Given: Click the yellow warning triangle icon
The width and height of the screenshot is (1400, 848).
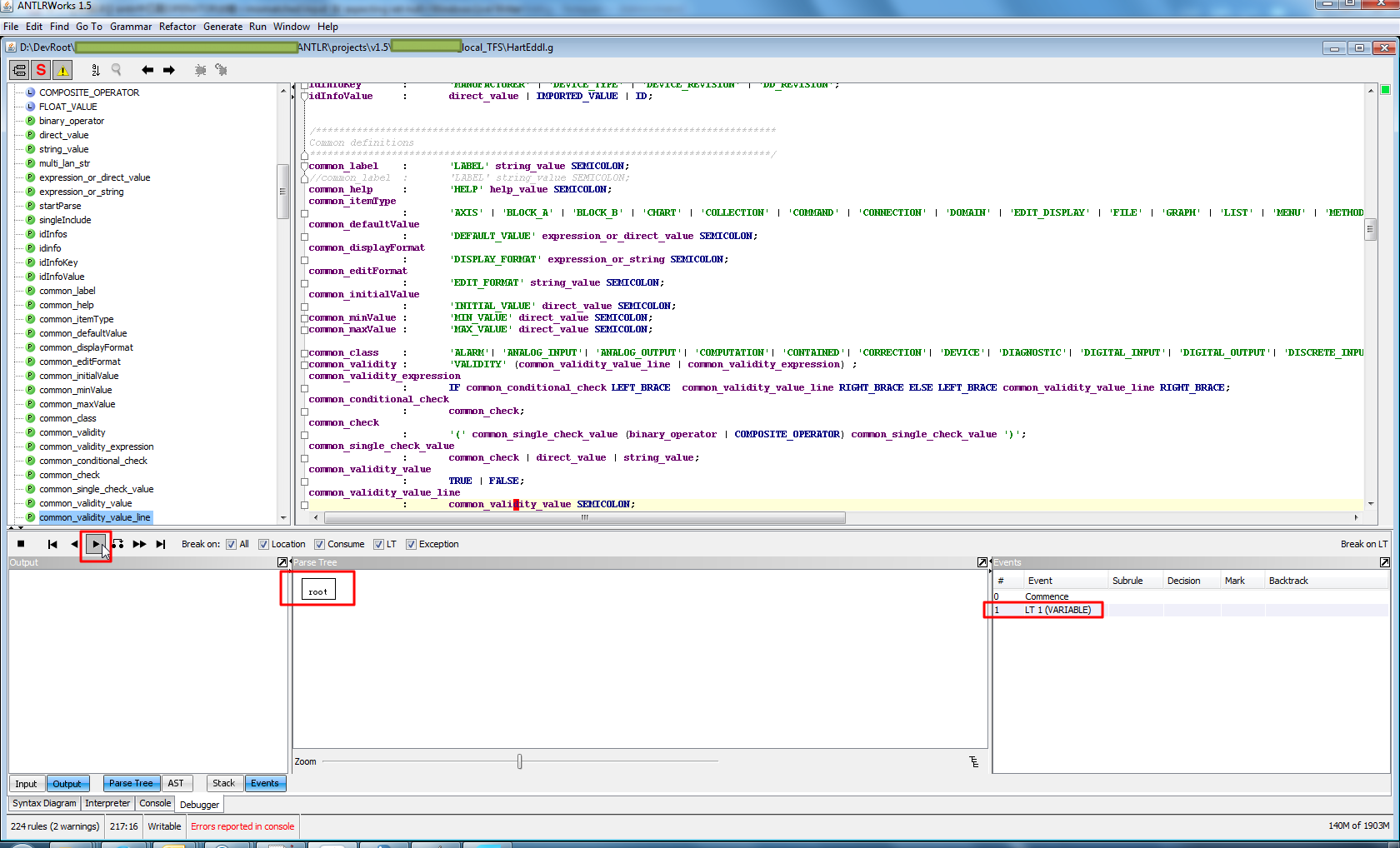Looking at the screenshot, I should tap(62, 70).
